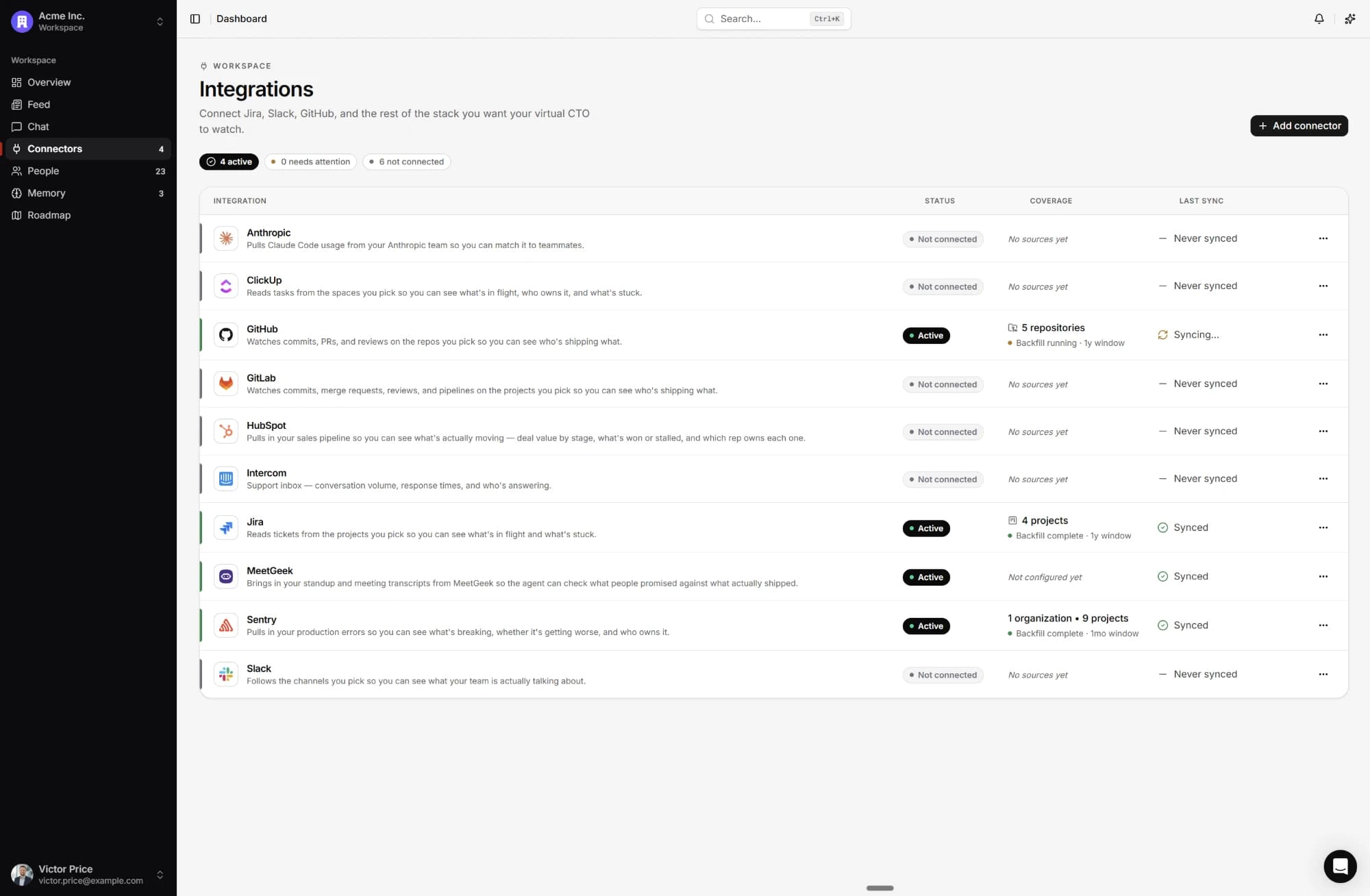Image resolution: width=1370 pixels, height=896 pixels.
Task: Click the projects icon in Jira coverage
Action: tap(1012, 521)
